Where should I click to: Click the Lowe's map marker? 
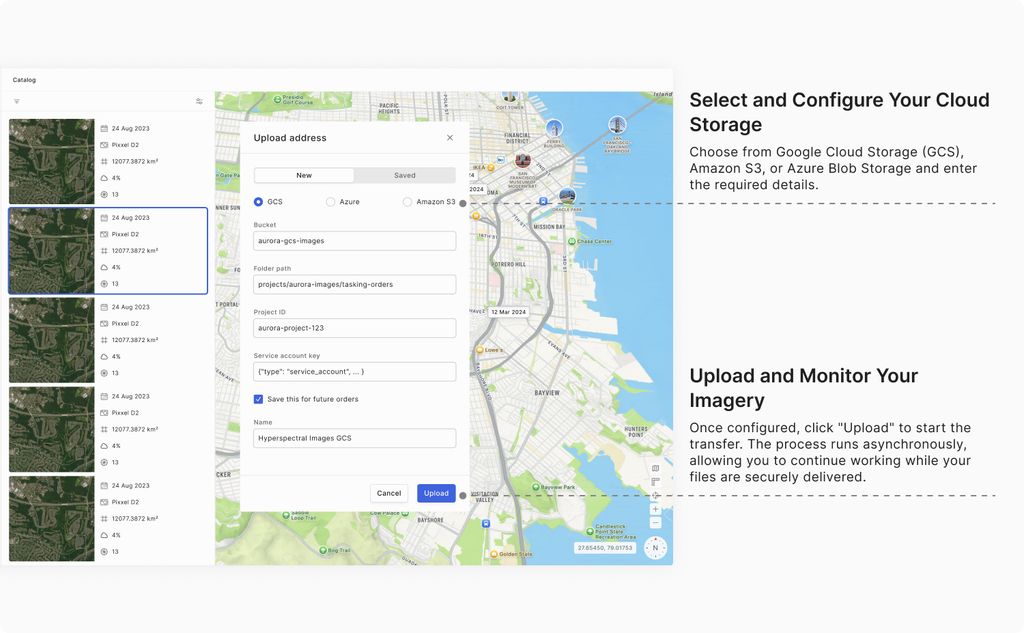click(x=479, y=350)
